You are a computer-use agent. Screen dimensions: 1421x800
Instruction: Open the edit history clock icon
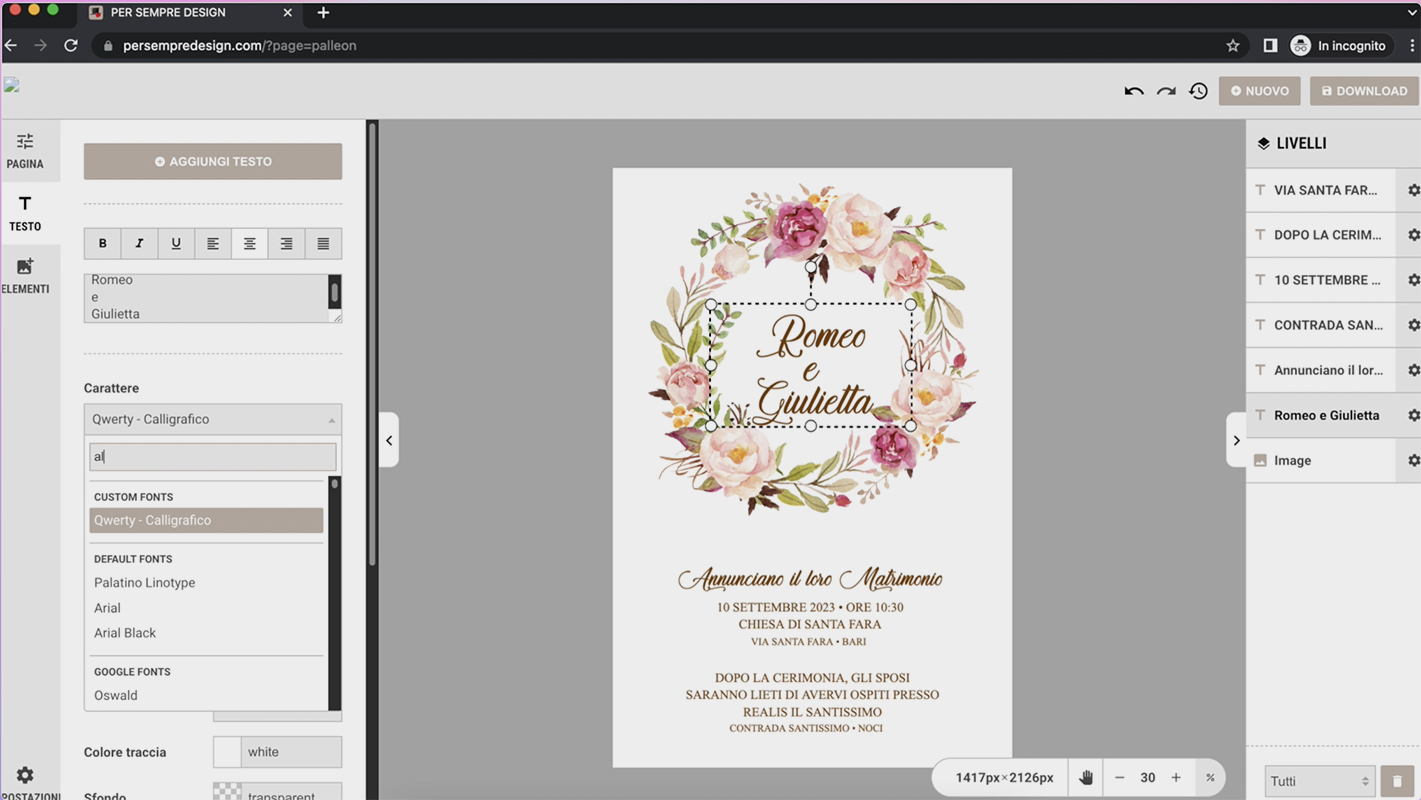point(1198,90)
